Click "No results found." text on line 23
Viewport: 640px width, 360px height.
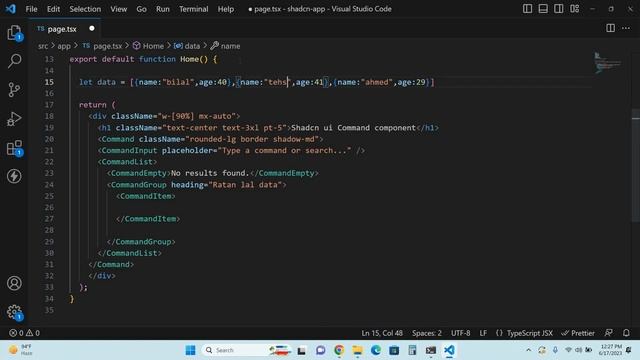coord(210,173)
